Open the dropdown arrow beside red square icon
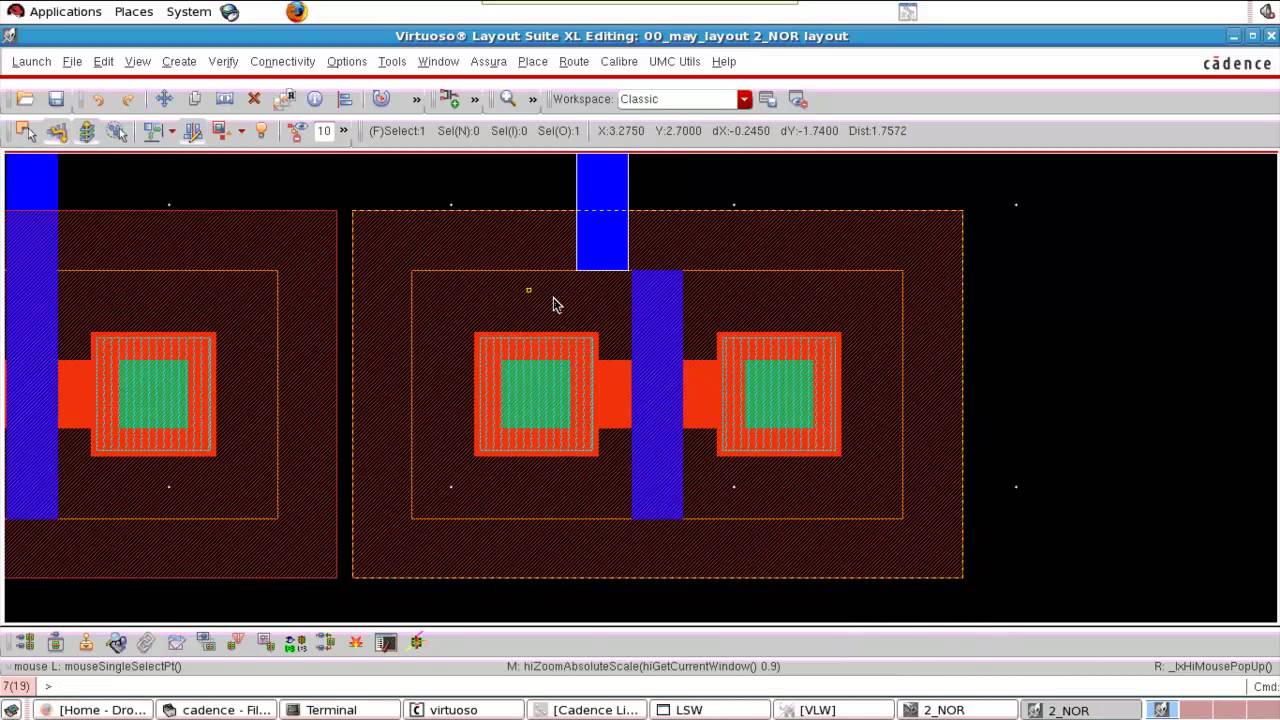The width and height of the screenshot is (1280, 720). [x=241, y=131]
